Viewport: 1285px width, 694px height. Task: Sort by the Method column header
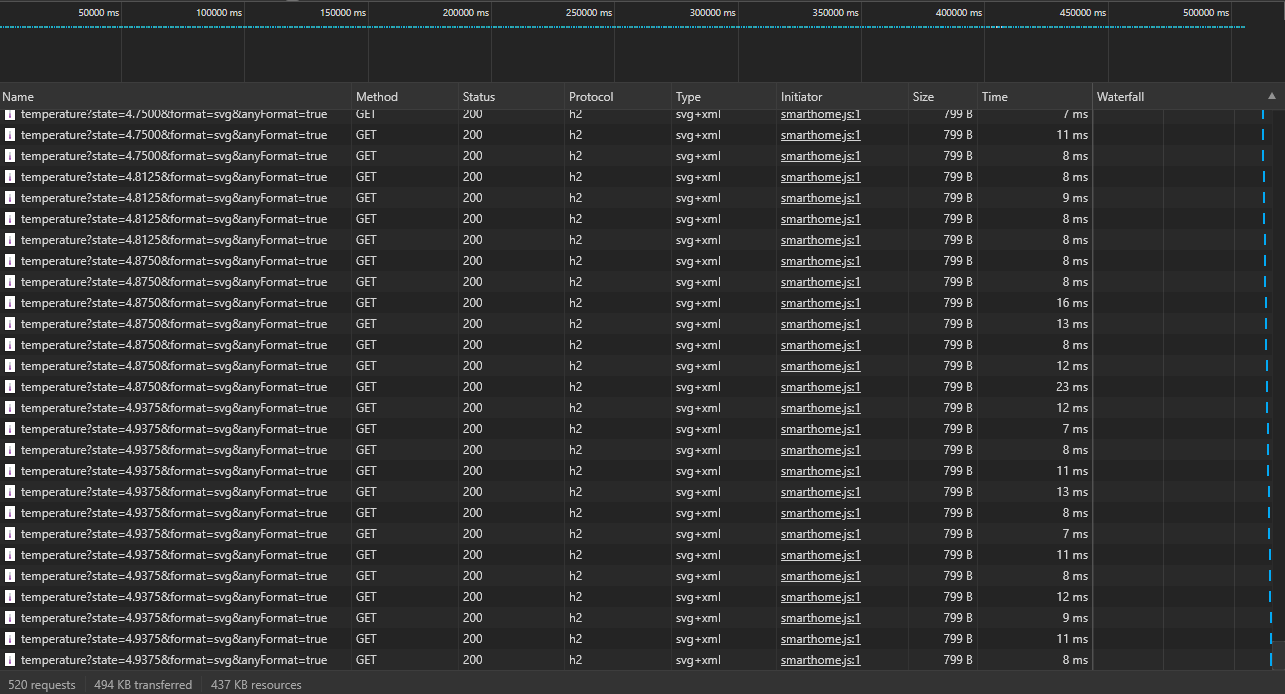pos(377,97)
